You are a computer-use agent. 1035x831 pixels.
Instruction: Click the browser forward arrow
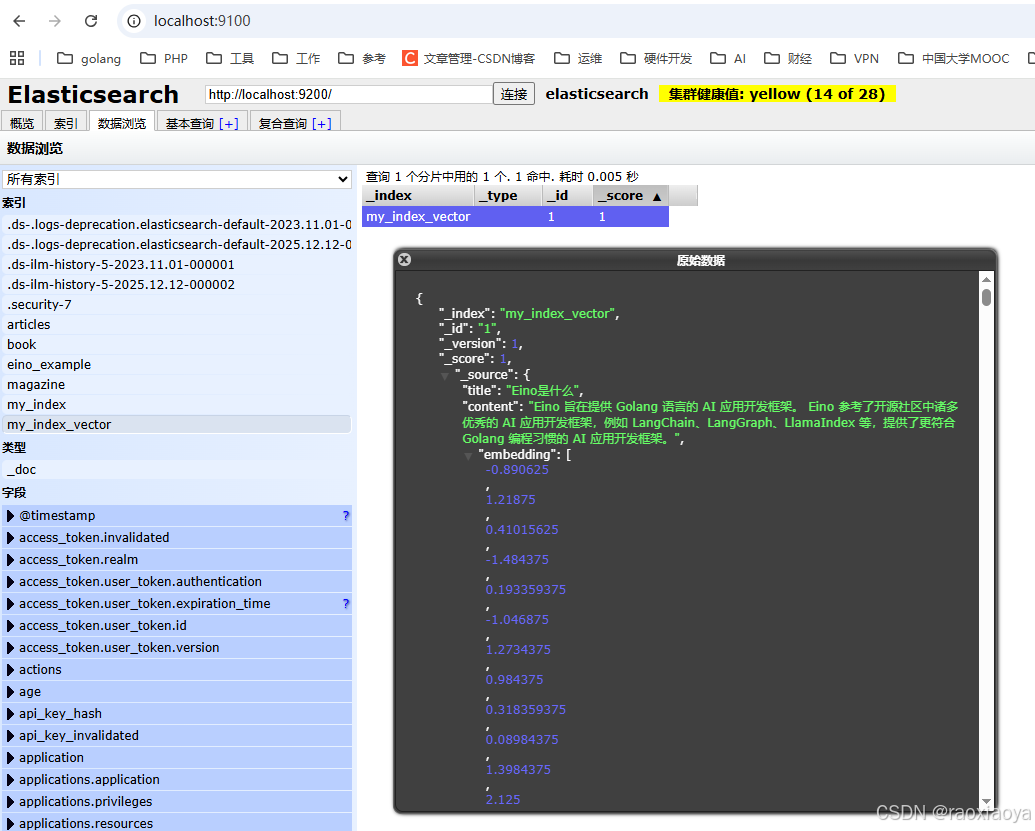click(x=55, y=21)
